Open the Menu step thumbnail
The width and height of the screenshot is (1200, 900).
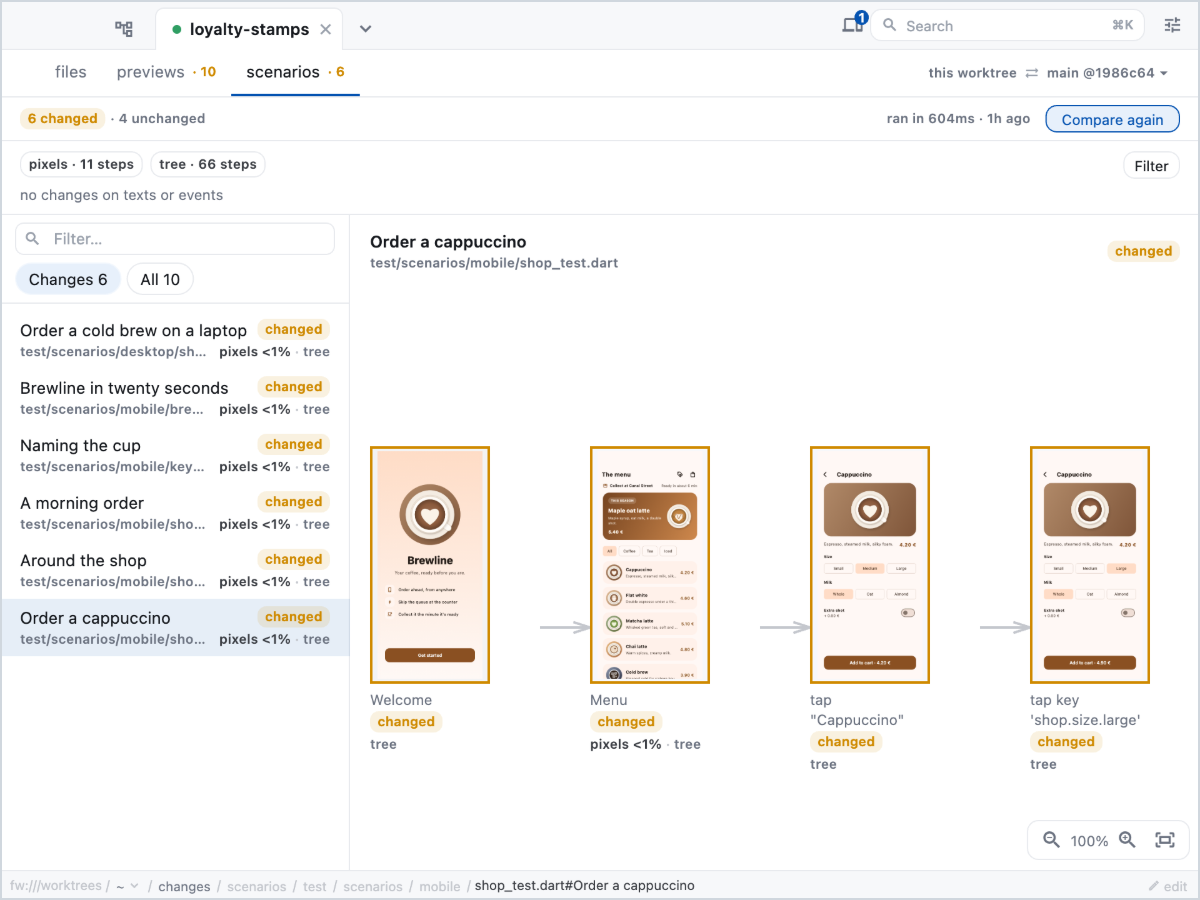click(650, 565)
